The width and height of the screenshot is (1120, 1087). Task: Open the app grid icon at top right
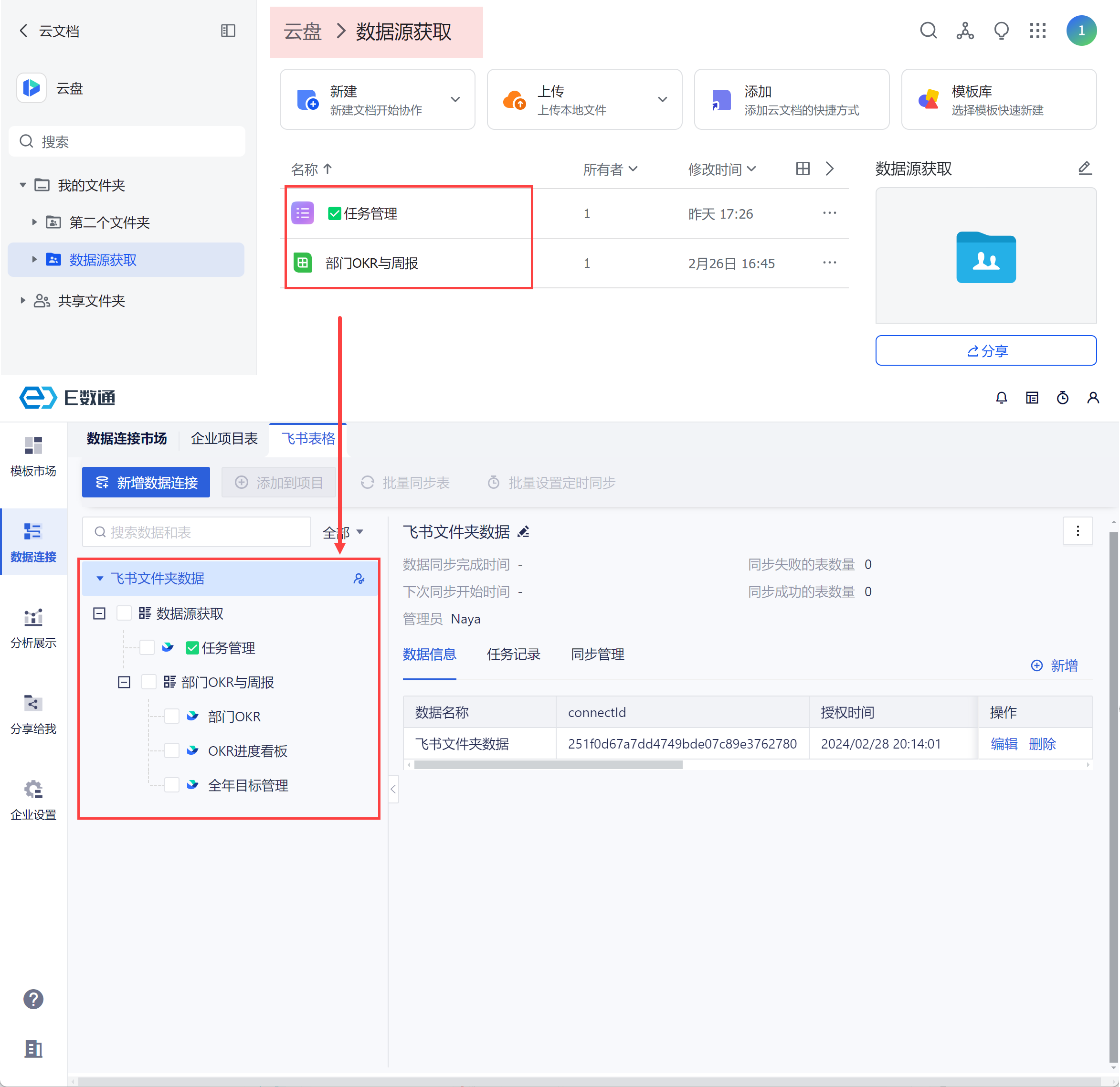pyautogui.click(x=1038, y=31)
